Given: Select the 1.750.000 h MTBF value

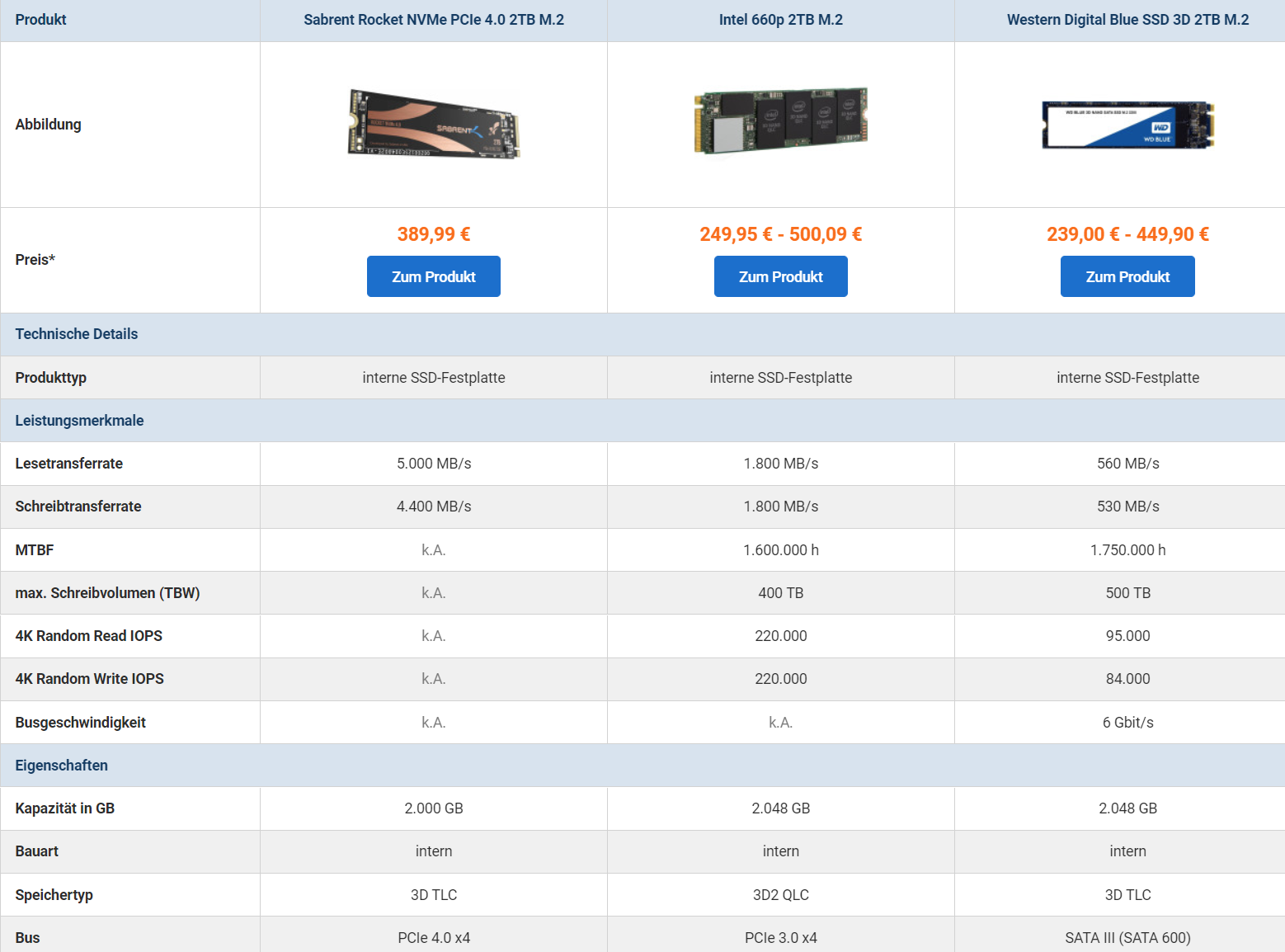Looking at the screenshot, I should coord(1127,550).
